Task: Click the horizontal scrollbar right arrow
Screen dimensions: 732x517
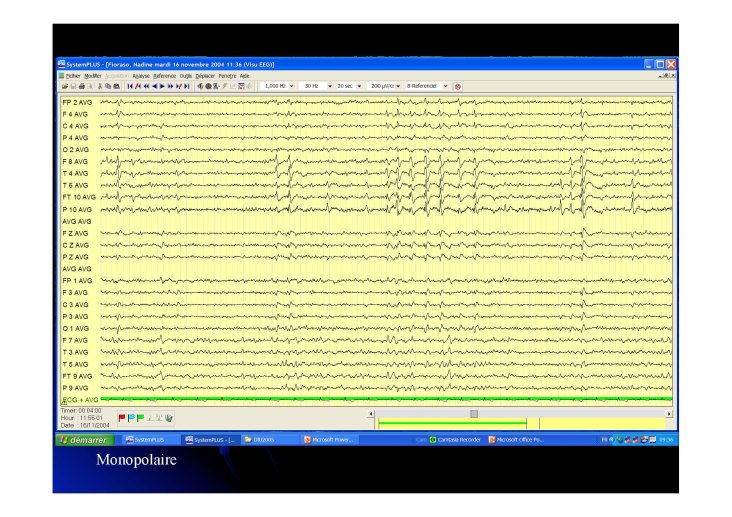Action: [669, 414]
